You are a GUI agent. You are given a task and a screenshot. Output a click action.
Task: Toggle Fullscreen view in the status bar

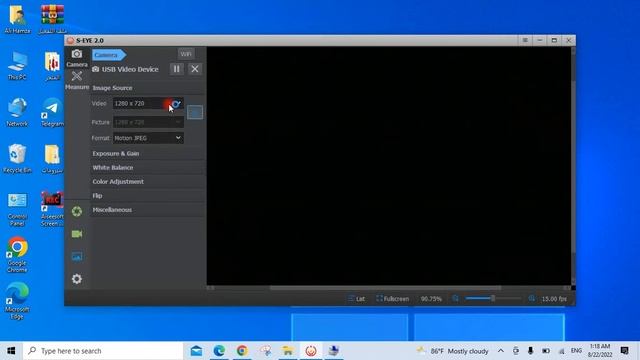(393, 299)
